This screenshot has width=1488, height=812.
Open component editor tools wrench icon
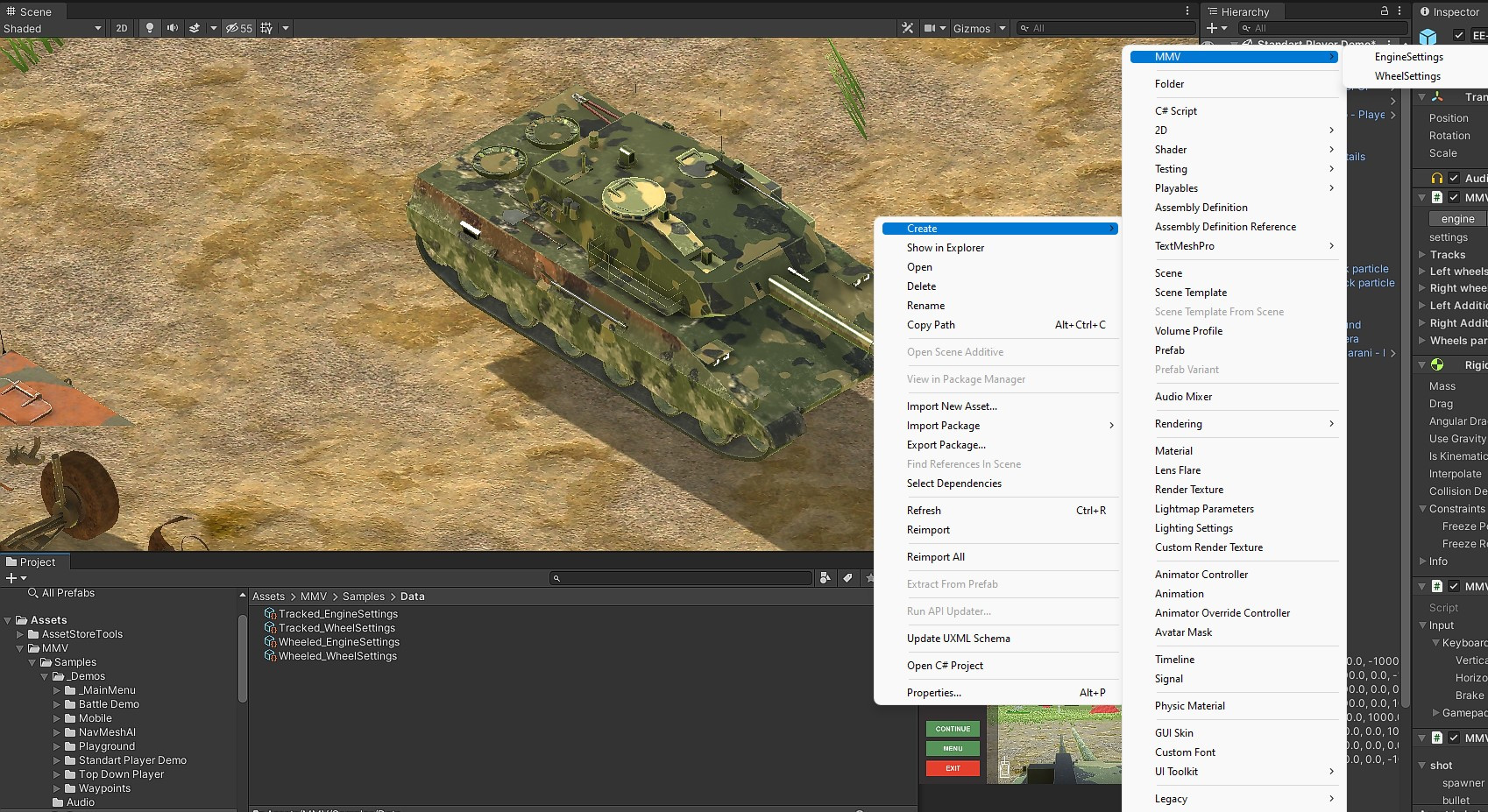pos(907,28)
